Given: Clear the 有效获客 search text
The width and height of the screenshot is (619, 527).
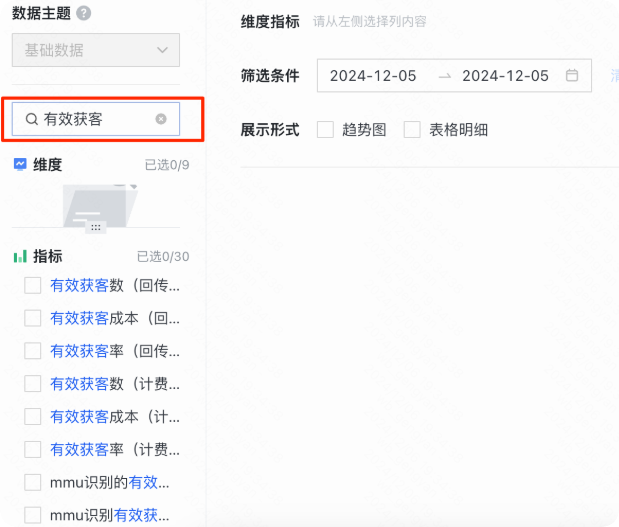Looking at the screenshot, I should [x=161, y=119].
